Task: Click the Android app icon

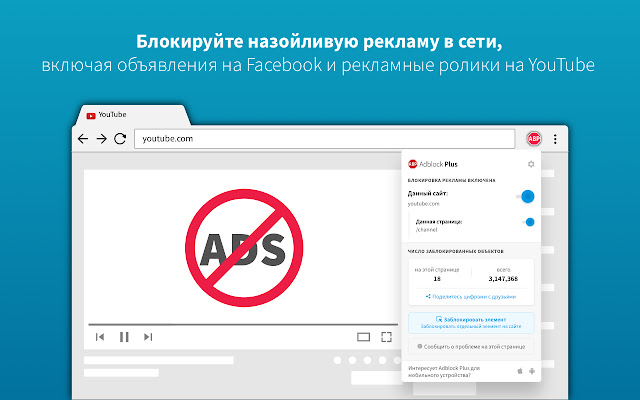Action: point(532,370)
